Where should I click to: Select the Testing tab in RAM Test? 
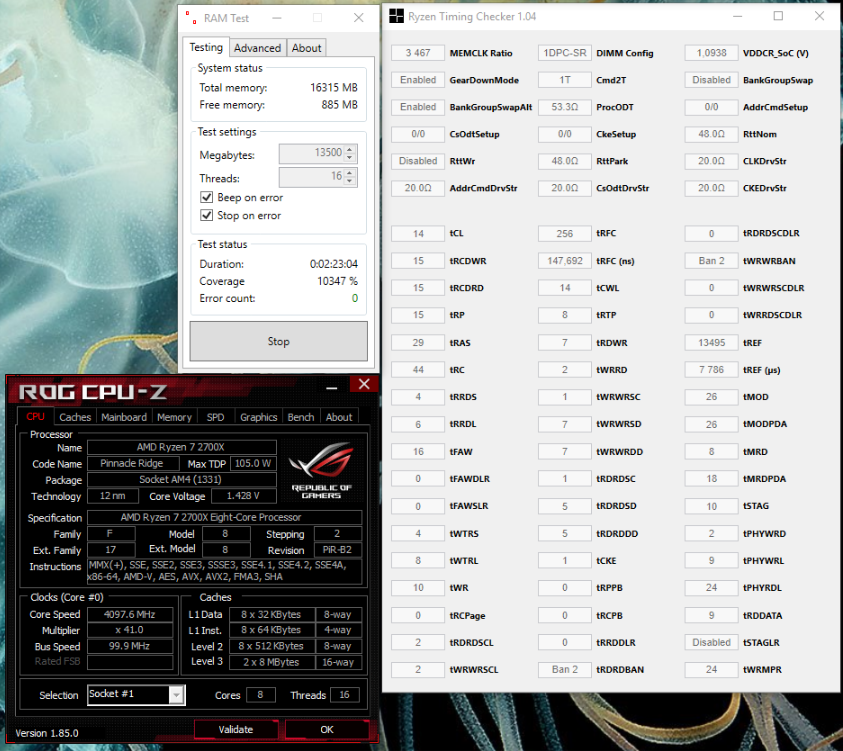[x=206, y=47]
